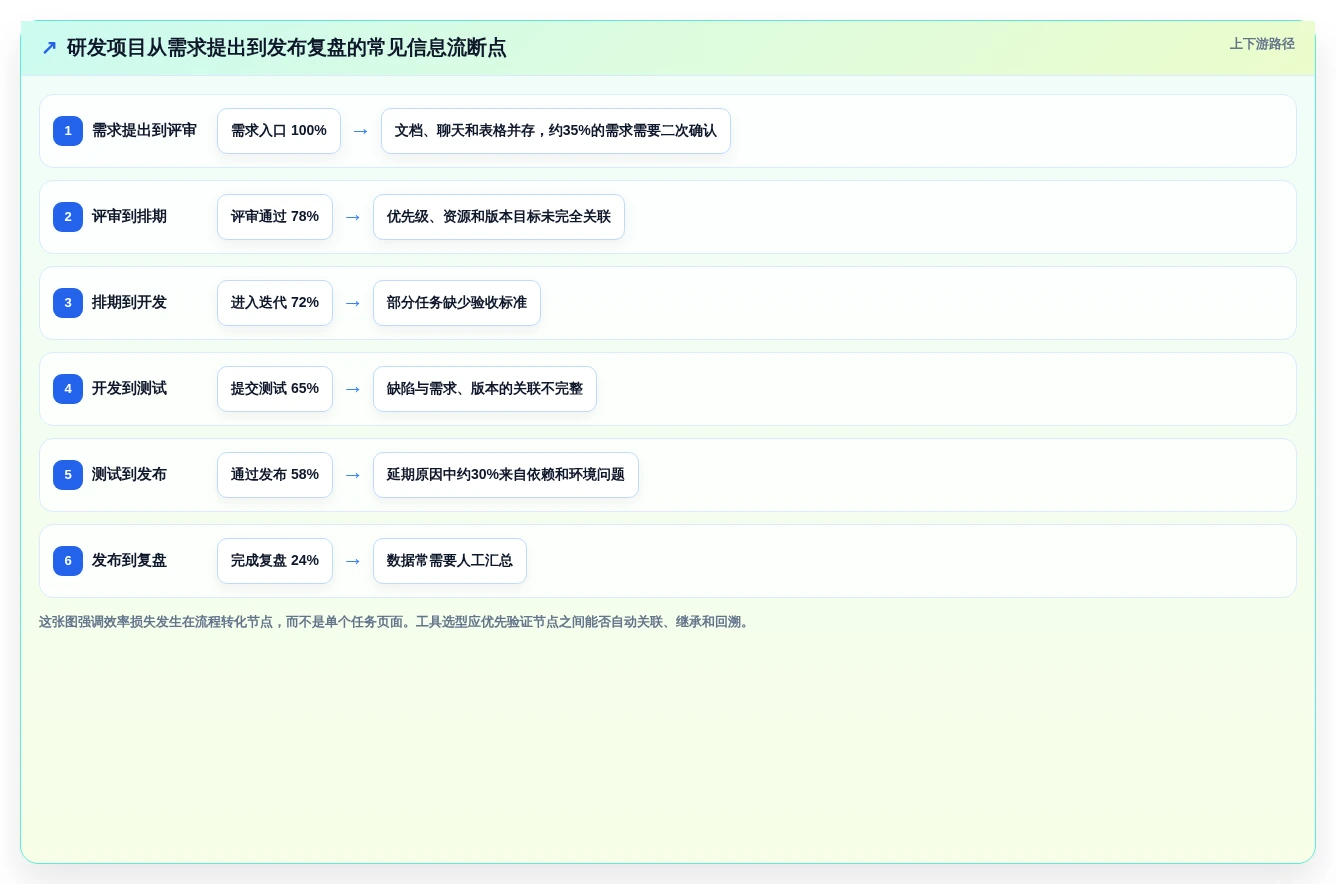Click the 延期原因中约30%来自依赖和环境问题 chip

506,475
